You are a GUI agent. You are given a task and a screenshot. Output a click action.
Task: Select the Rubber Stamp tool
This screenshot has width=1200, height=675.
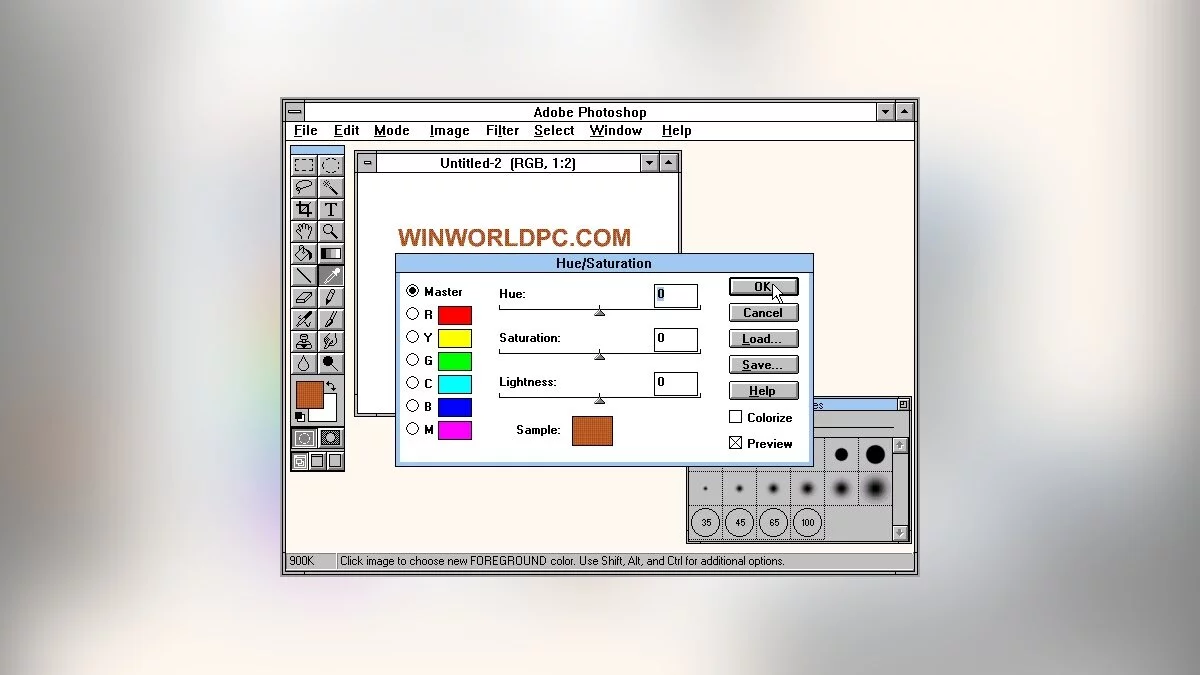coord(304,341)
